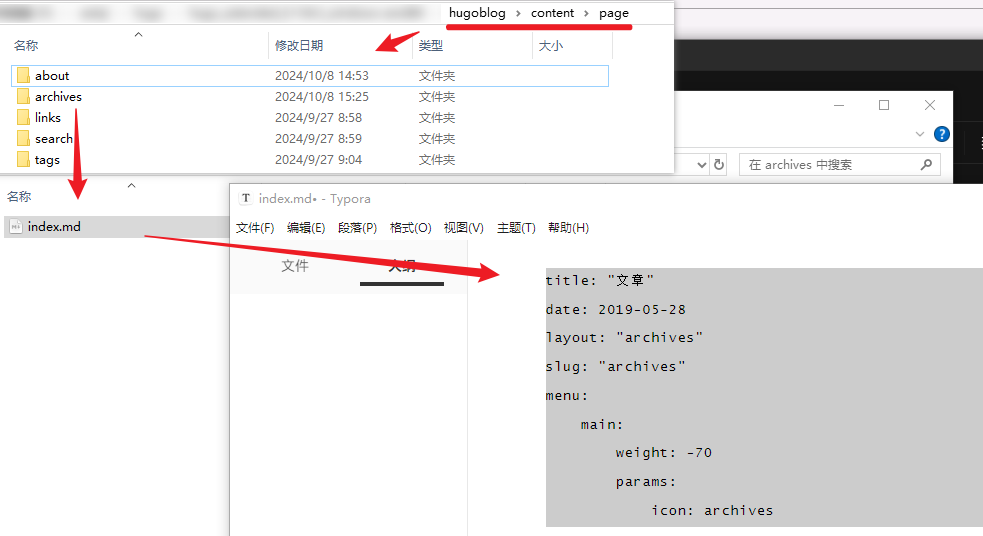Close the archives explorer window
This screenshot has width=983, height=536.
point(930,105)
